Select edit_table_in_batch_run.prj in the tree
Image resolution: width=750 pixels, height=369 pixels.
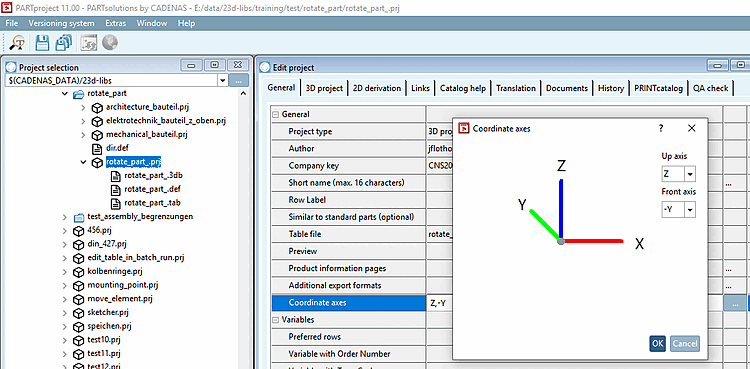click(x=136, y=258)
